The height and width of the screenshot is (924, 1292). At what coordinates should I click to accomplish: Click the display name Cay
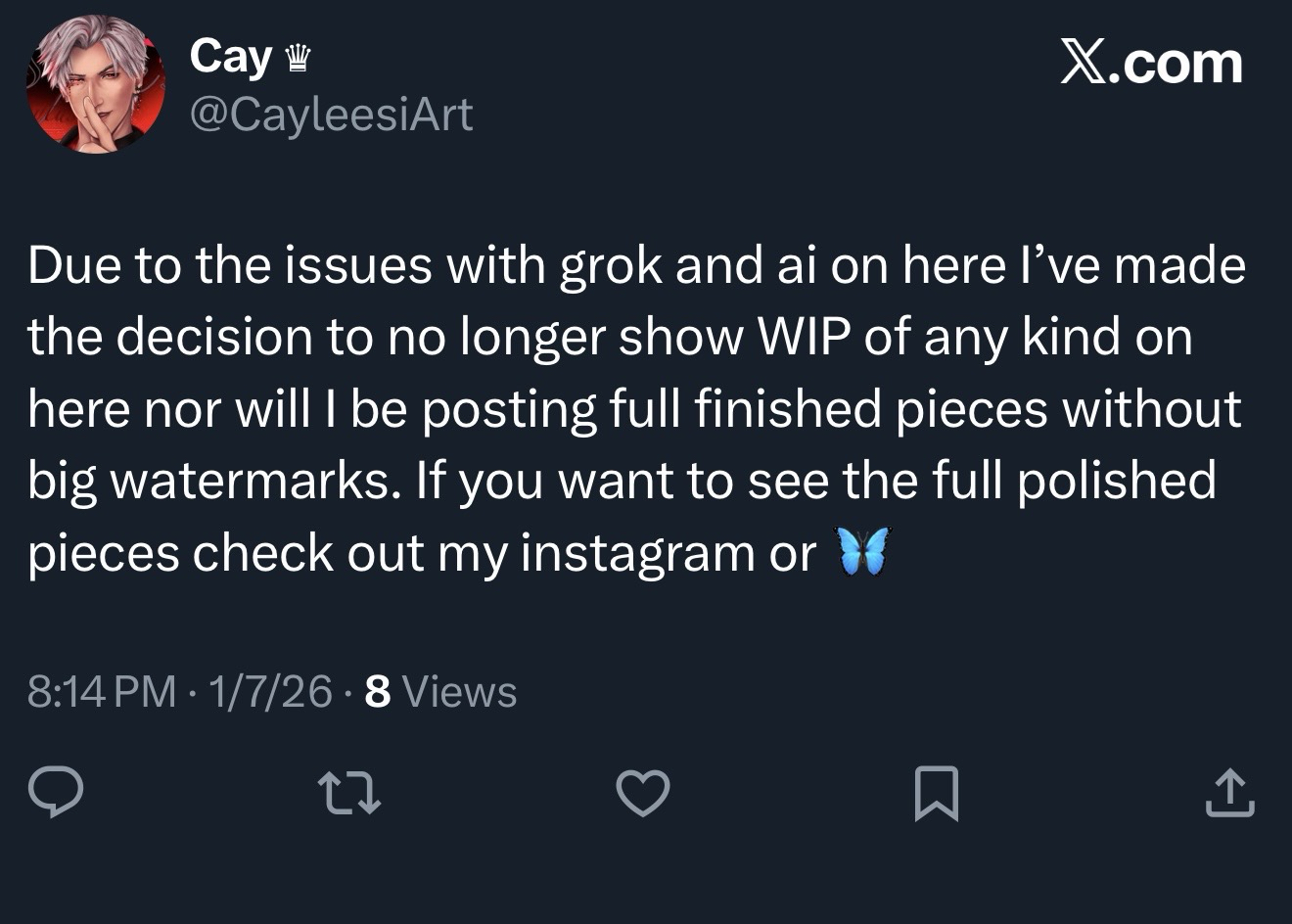[231, 57]
